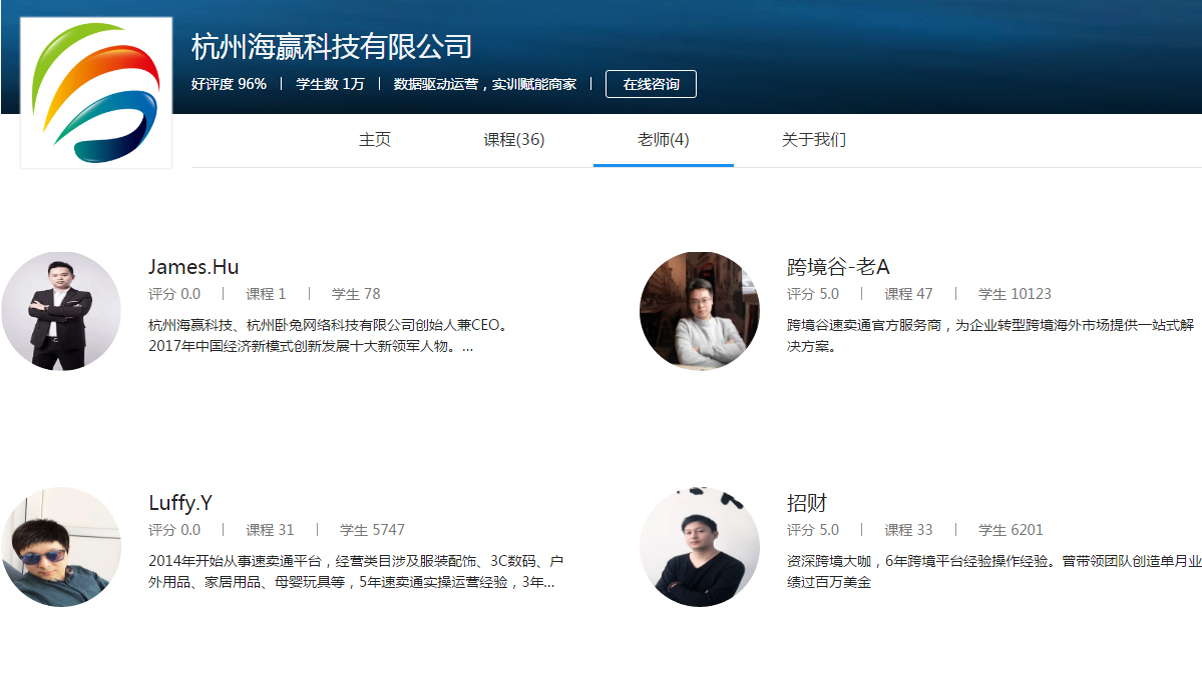Click 跨境谷-老A's 评分 5.0 rating
This screenshot has height=683, width=1202.
coord(813,294)
